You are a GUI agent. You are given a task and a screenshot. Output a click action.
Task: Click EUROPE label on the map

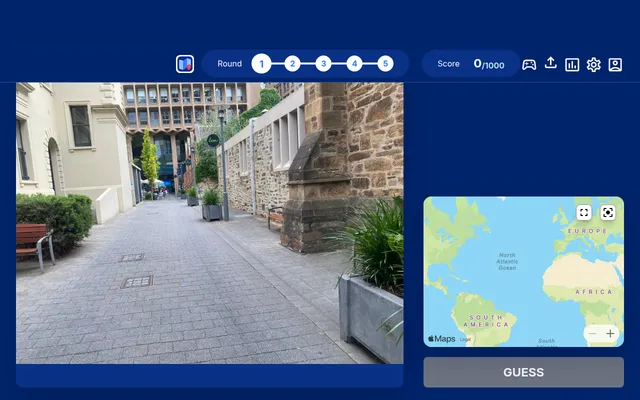[x=587, y=231]
